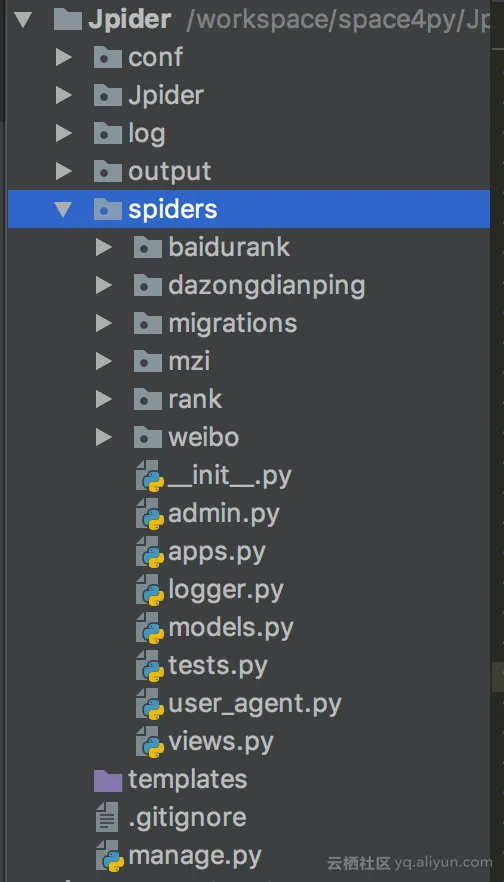
Task: Click the Python icon next to manage.py
Action: point(110,856)
